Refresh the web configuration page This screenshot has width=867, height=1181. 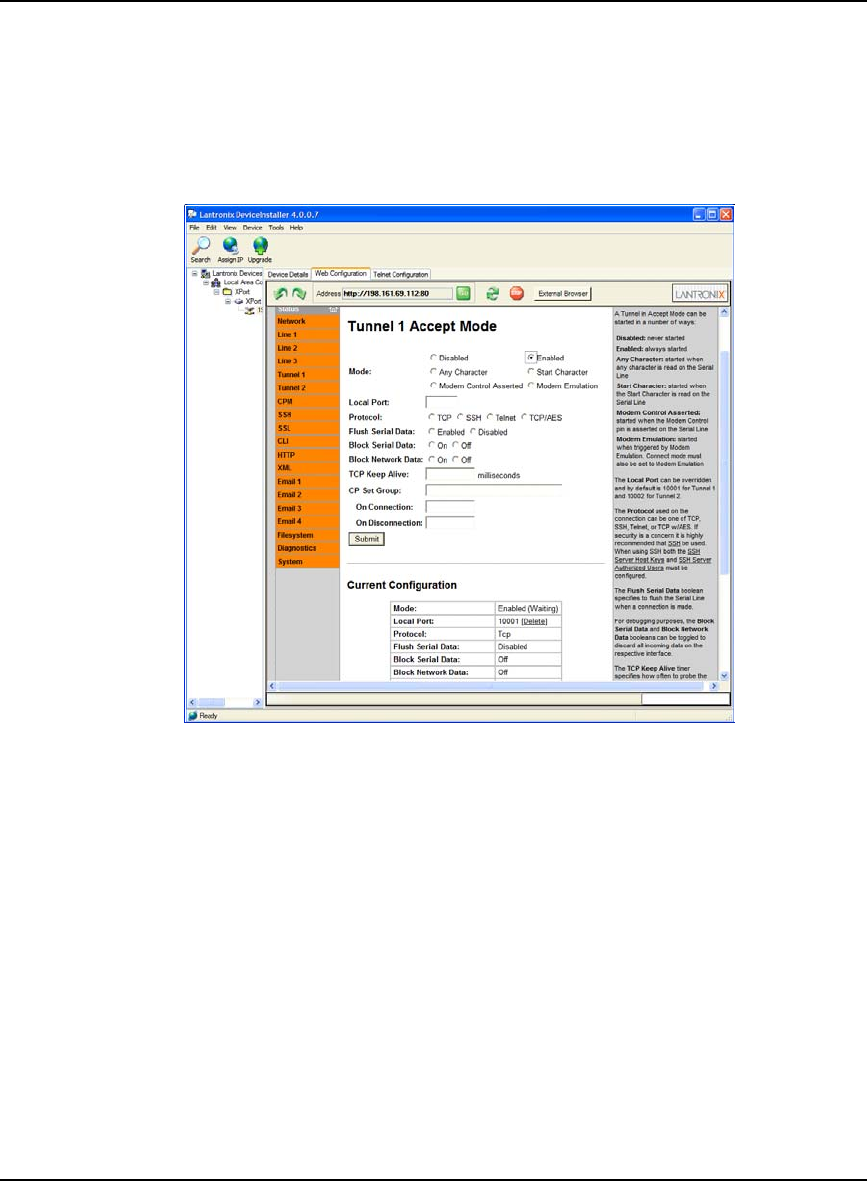(493, 294)
